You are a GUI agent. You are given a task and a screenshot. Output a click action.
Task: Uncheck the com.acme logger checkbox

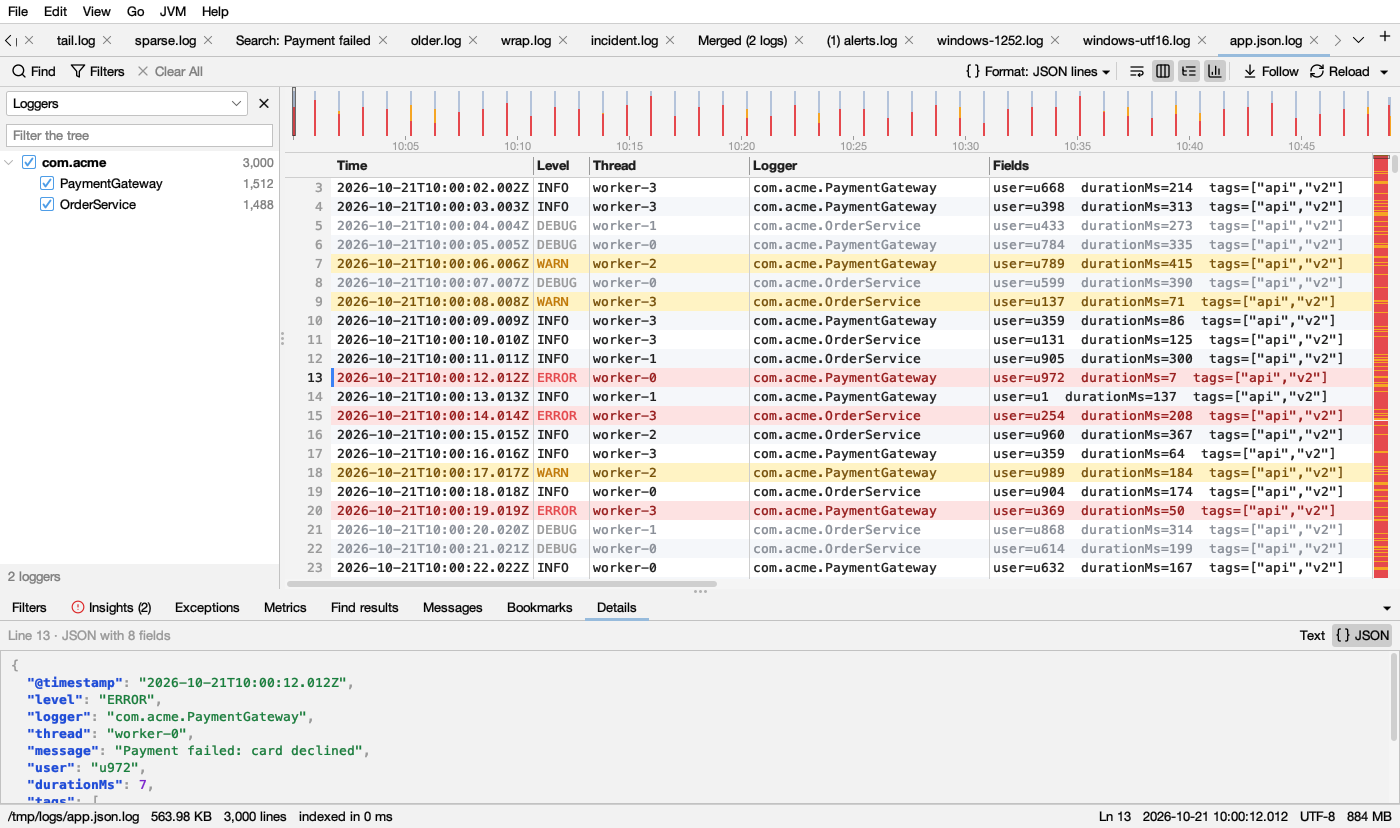coord(29,162)
